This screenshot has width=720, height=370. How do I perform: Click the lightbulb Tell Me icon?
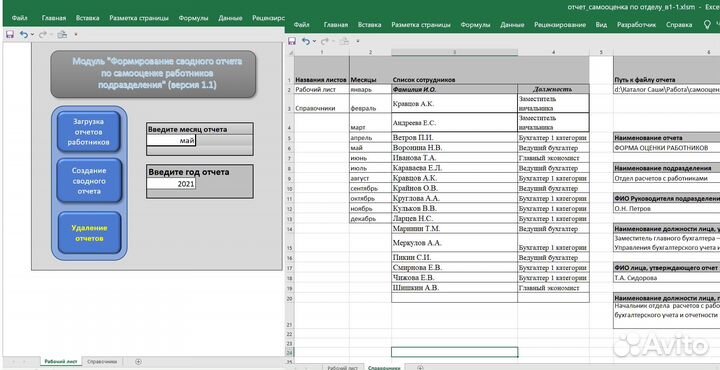point(707,24)
